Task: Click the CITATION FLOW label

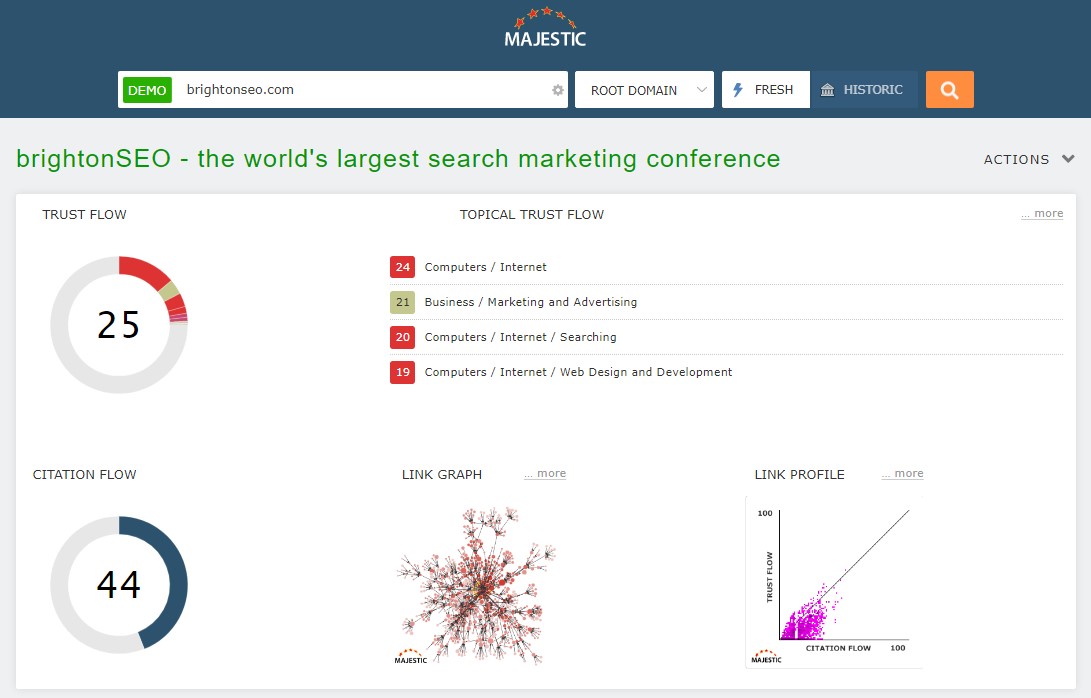Action: [84, 475]
